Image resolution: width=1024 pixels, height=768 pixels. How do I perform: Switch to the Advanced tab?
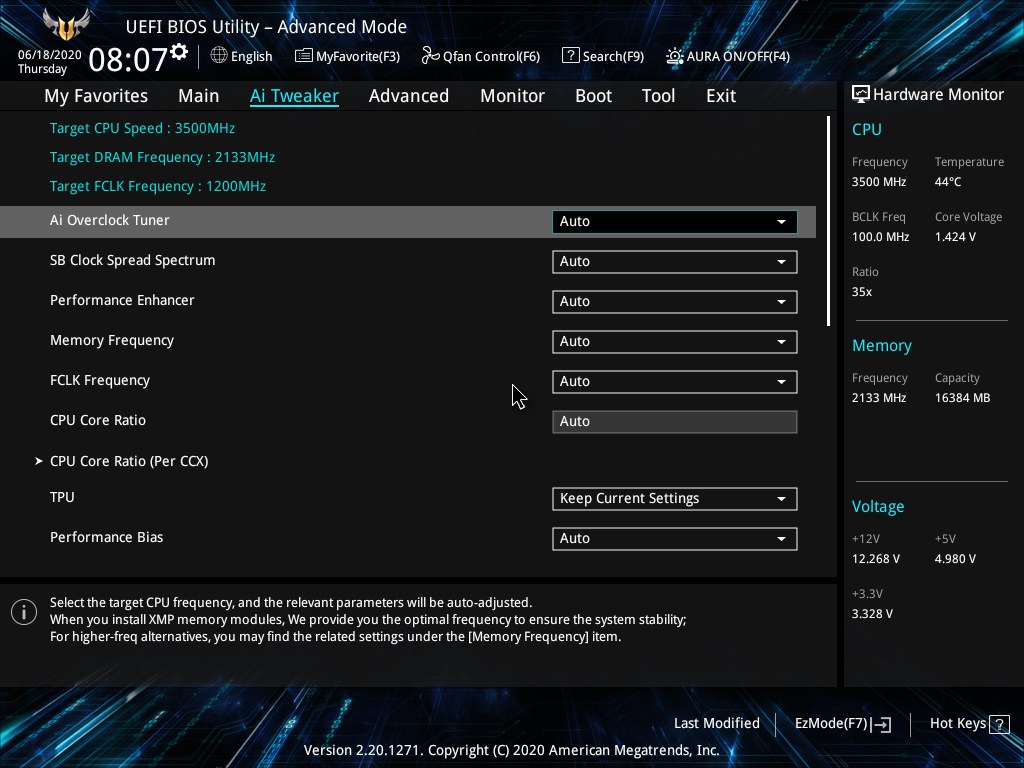pyautogui.click(x=409, y=95)
